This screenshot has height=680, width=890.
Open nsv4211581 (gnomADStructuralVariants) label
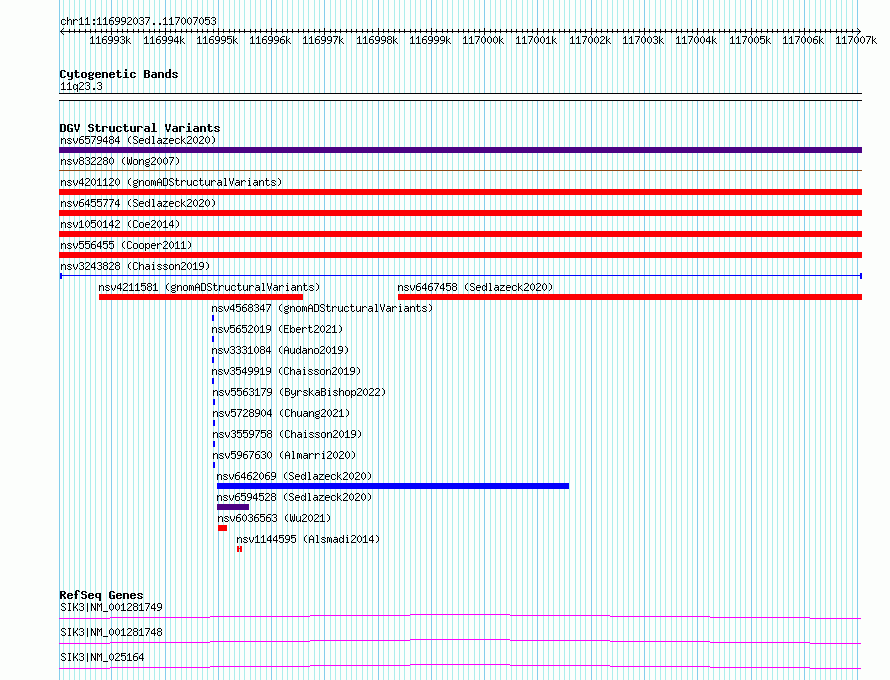pyautogui.click(x=209, y=287)
